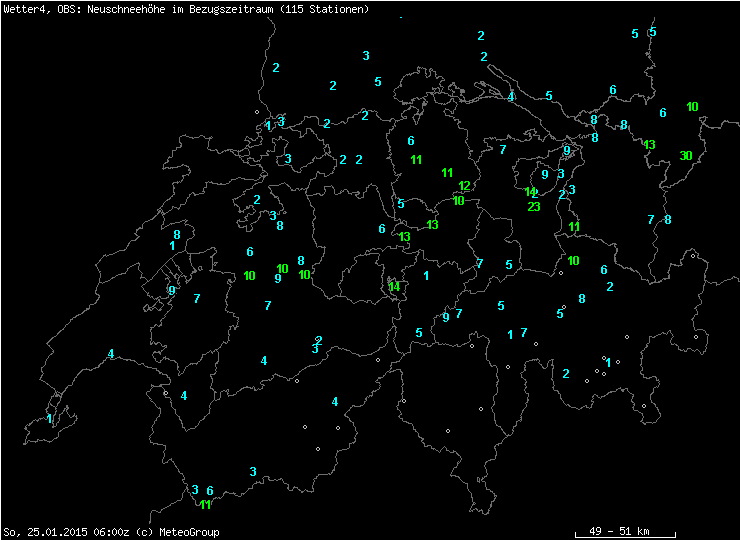Click the cyan 9 between two green 10s
This screenshot has height=540, width=740.
click(278, 279)
